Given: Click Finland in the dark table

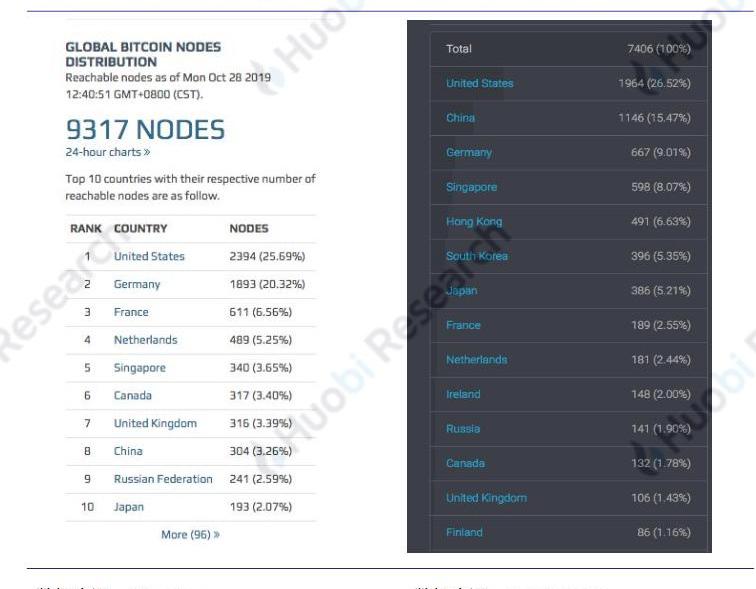Looking at the screenshot, I should (x=464, y=532).
